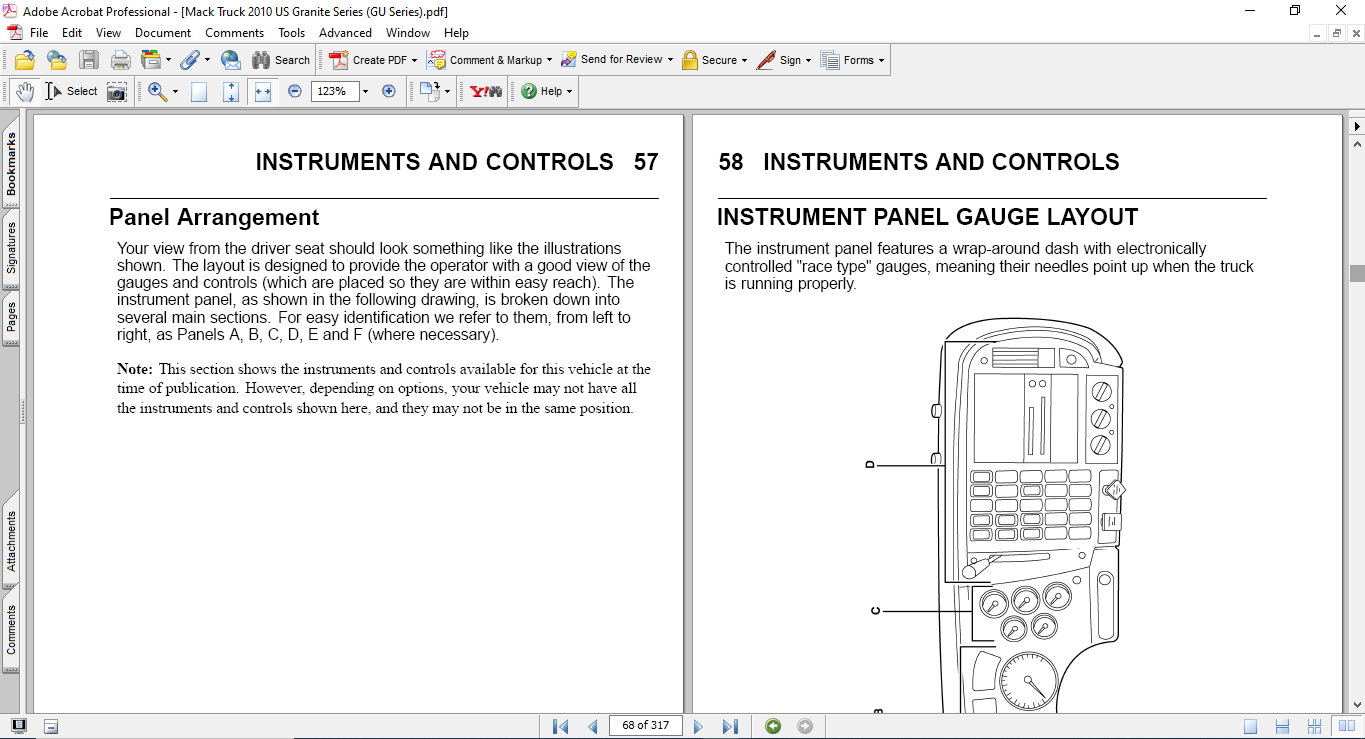Open the Advanced menu
The image size is (1365, 739).
[x=345, y=33]
